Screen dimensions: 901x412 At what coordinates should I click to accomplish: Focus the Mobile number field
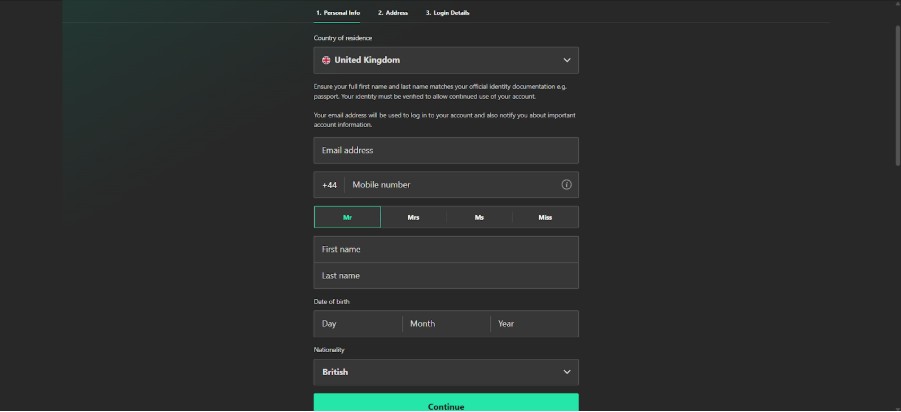(x=454, y=185)
